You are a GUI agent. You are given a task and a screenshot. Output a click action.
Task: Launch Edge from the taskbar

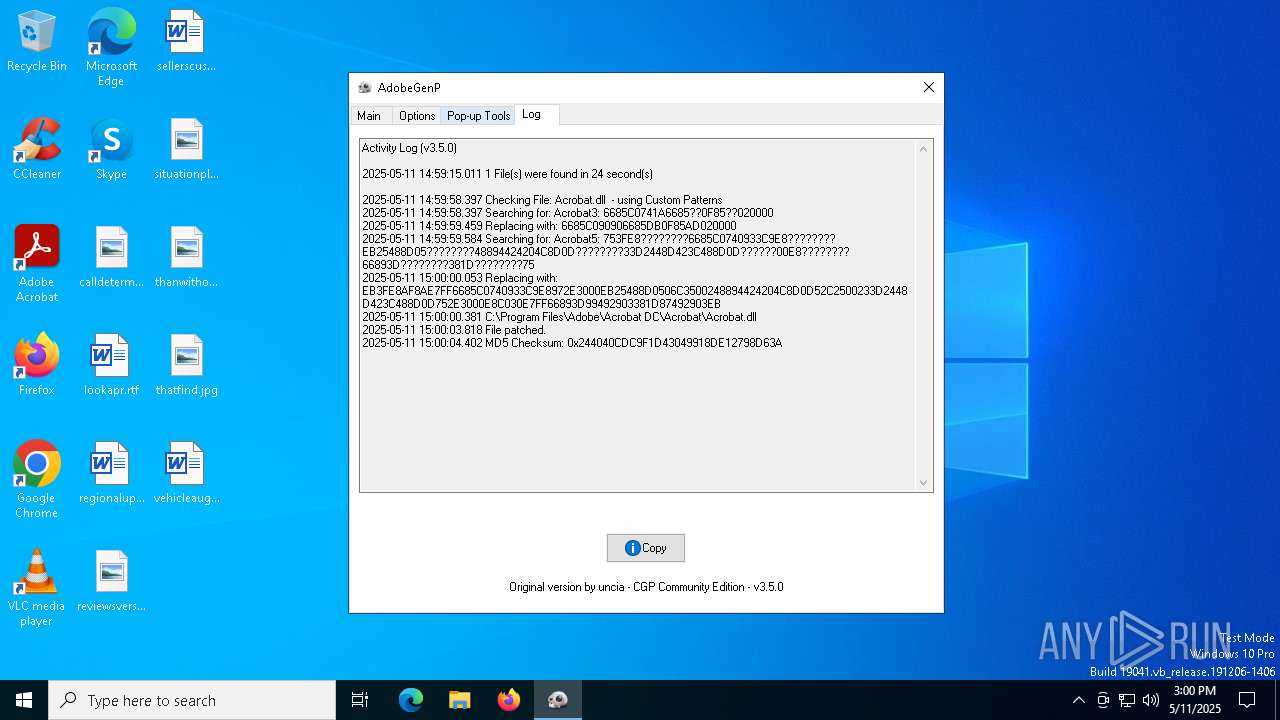[411, 700]
